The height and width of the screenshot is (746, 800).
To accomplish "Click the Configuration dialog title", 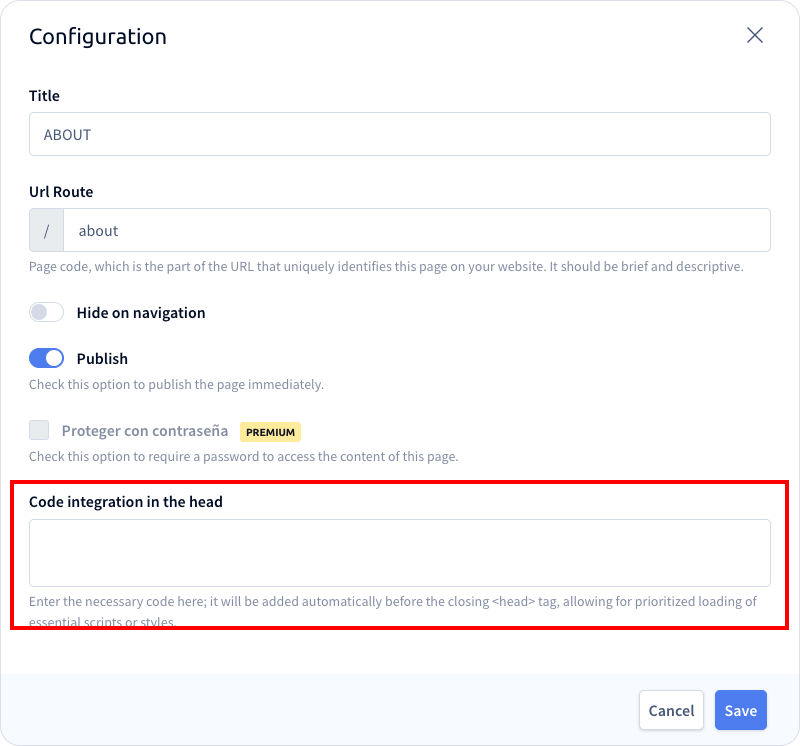I will [x=97, y=36].
